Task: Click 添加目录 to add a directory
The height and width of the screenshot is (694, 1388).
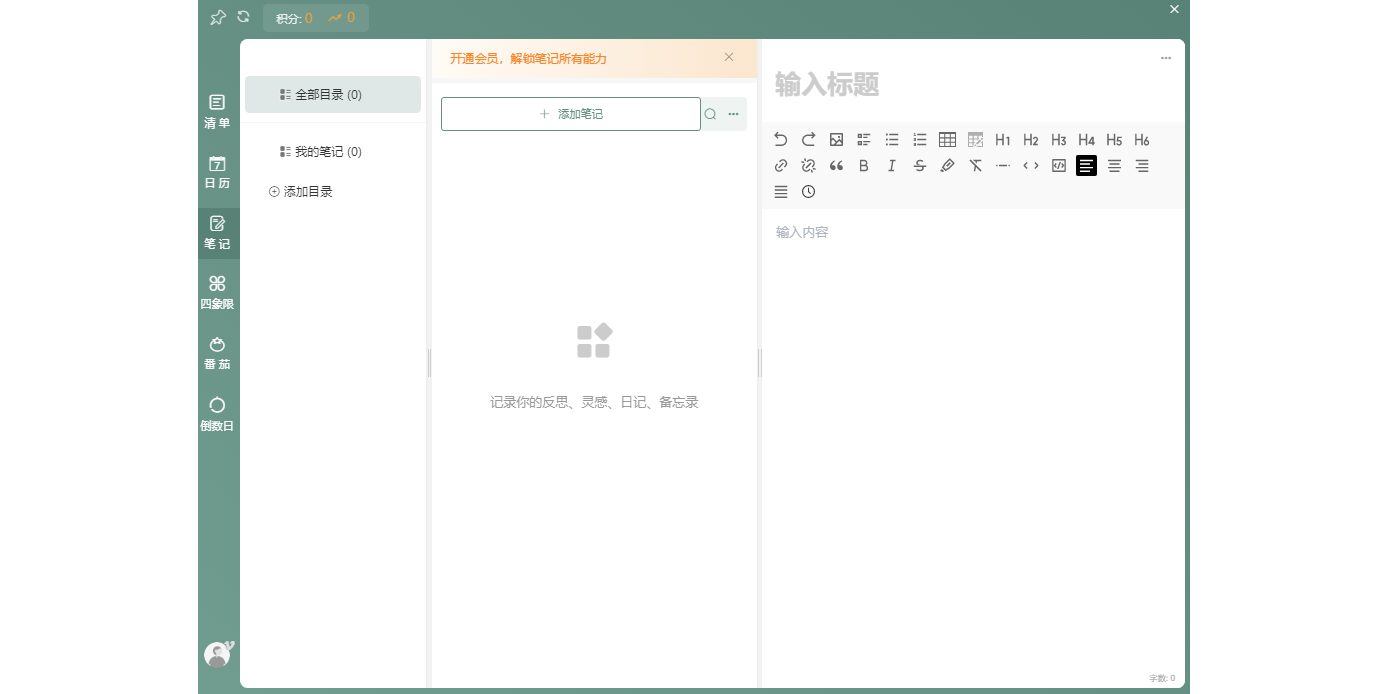Action: click(302, 191)
